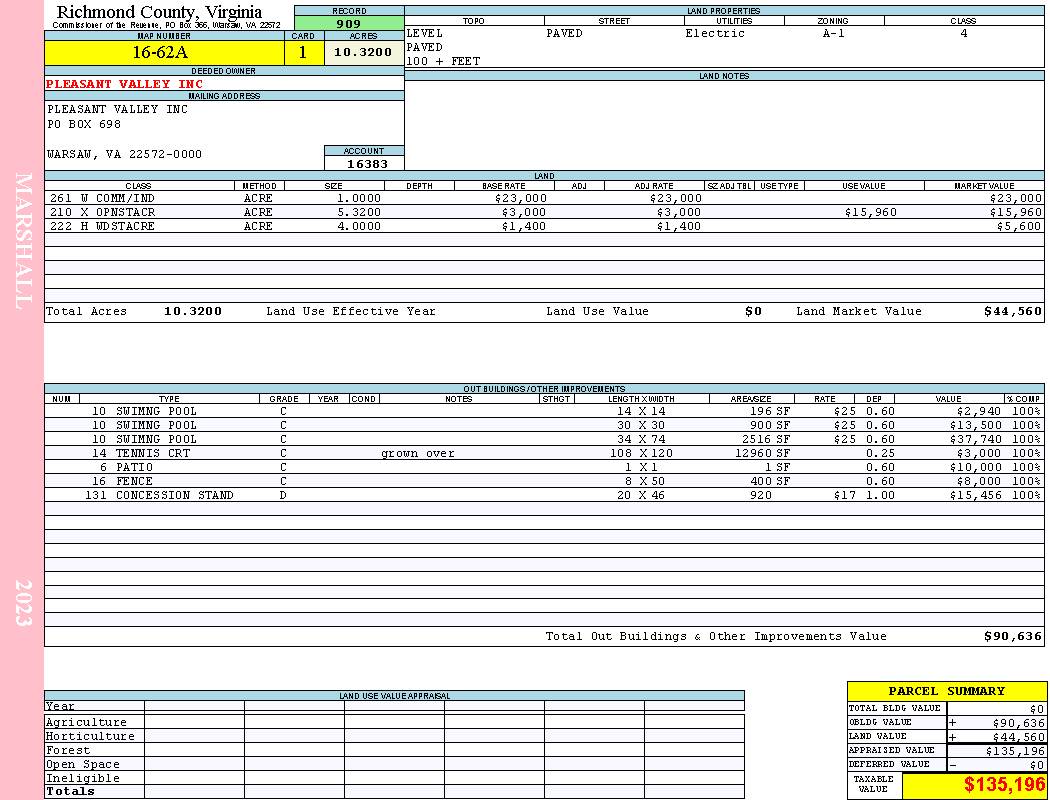Select the 2023 year sidebar label
The height and width of the screenshot is (800, 1050).
point(23,603)
